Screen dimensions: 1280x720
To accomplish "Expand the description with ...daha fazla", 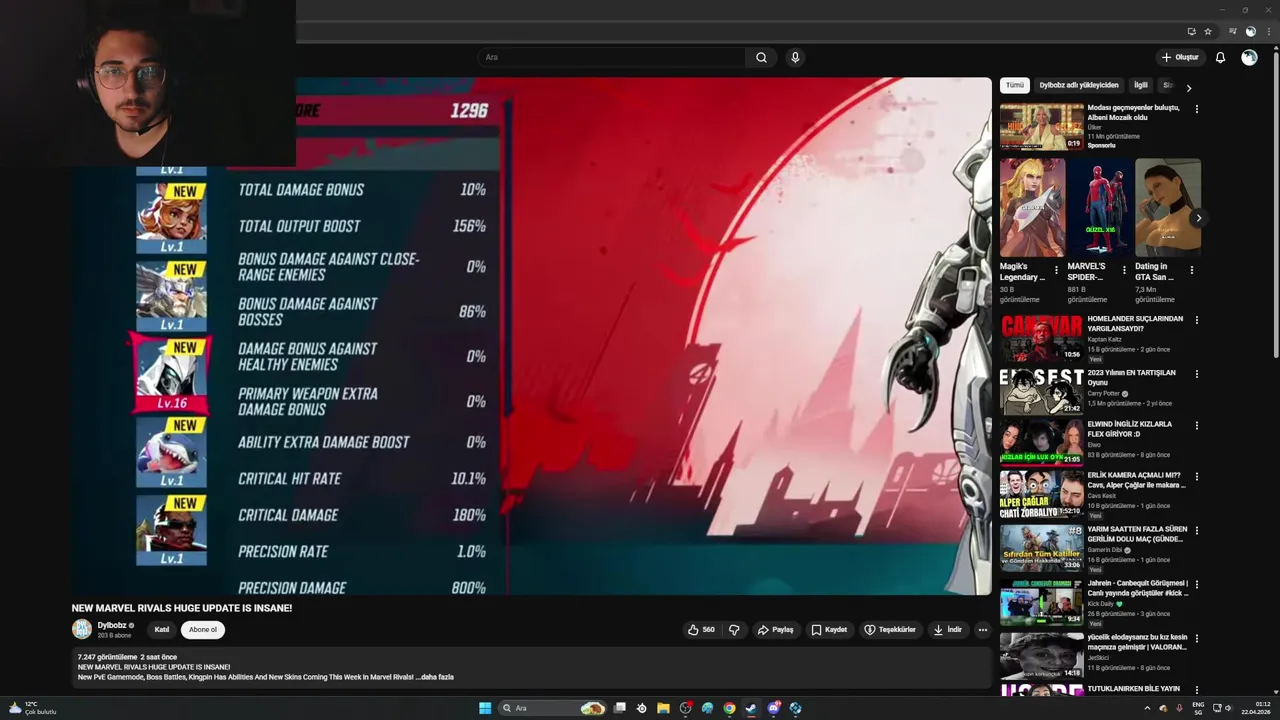I will pyautogui.click(x=436, y=677).
